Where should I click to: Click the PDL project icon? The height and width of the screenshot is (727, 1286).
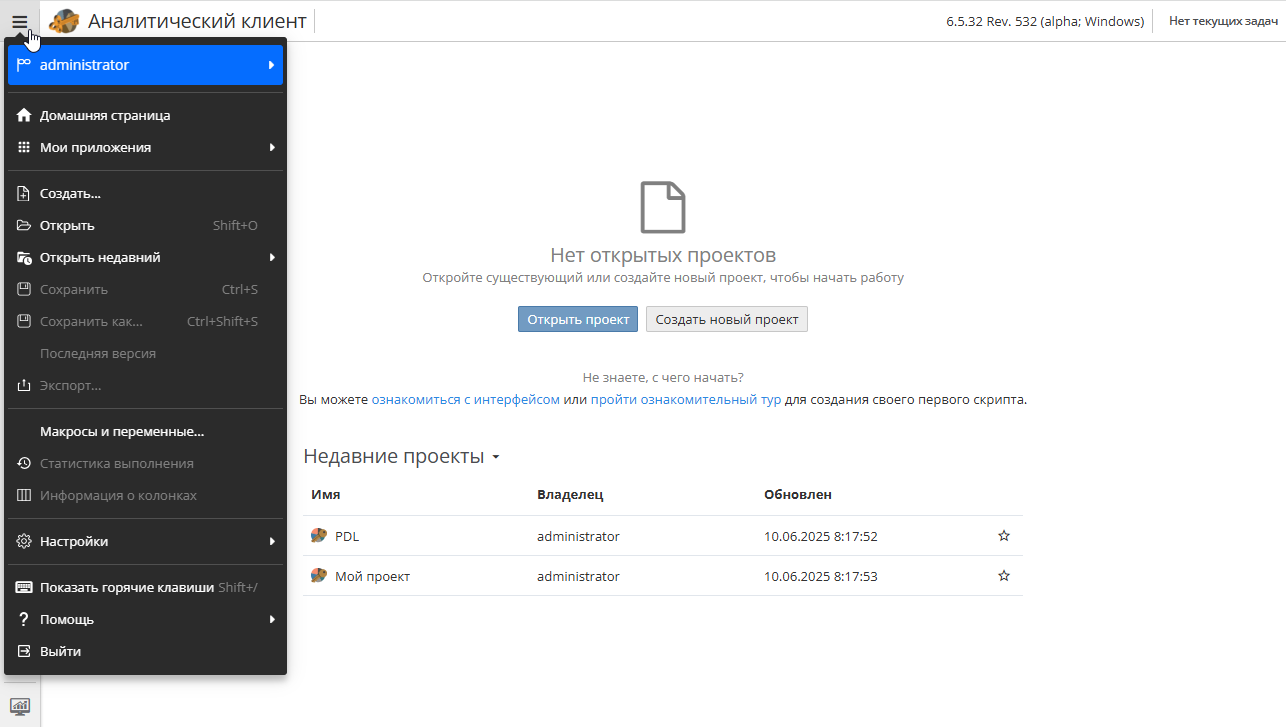click(319, 536)
